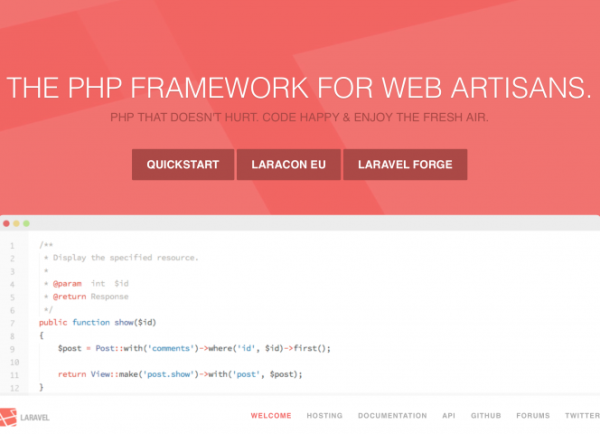
Task: Go to LARAVEL FORGE button
Action: 405,164
